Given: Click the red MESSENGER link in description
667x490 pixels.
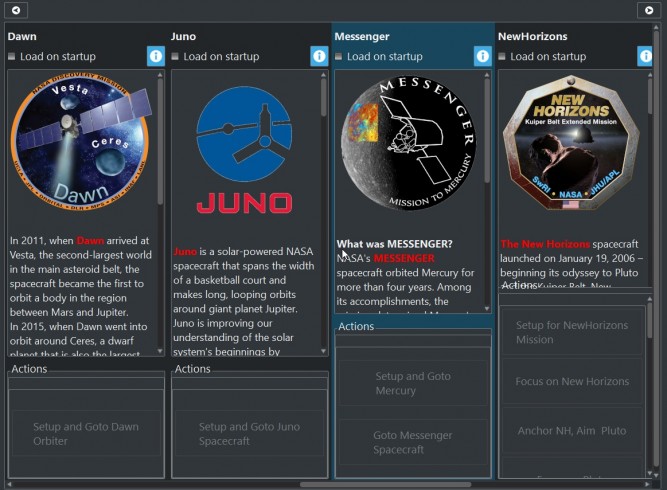Looking at the screenshot, I should tap(404, 258).
